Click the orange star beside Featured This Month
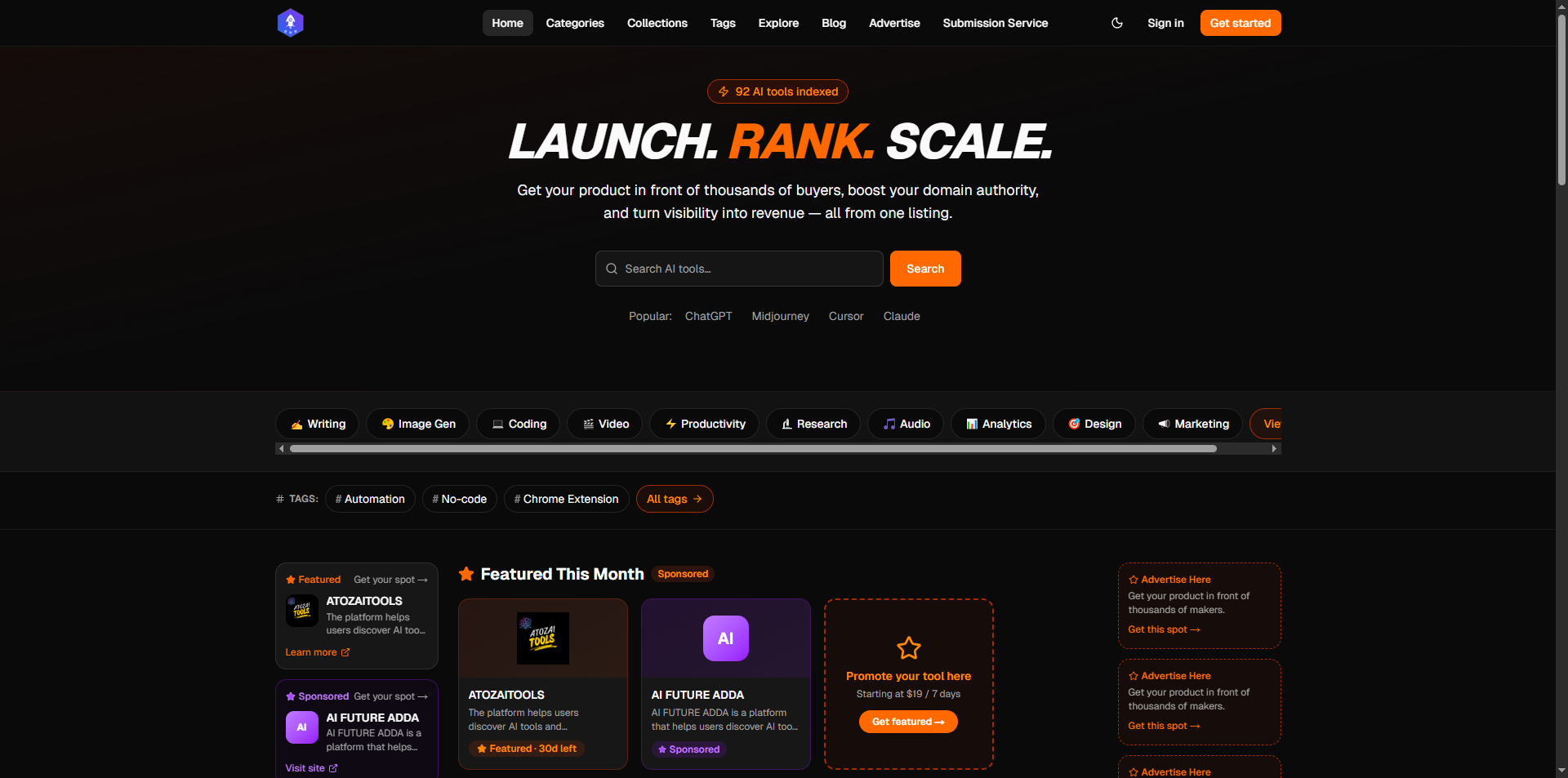 [x=466, y=574]
